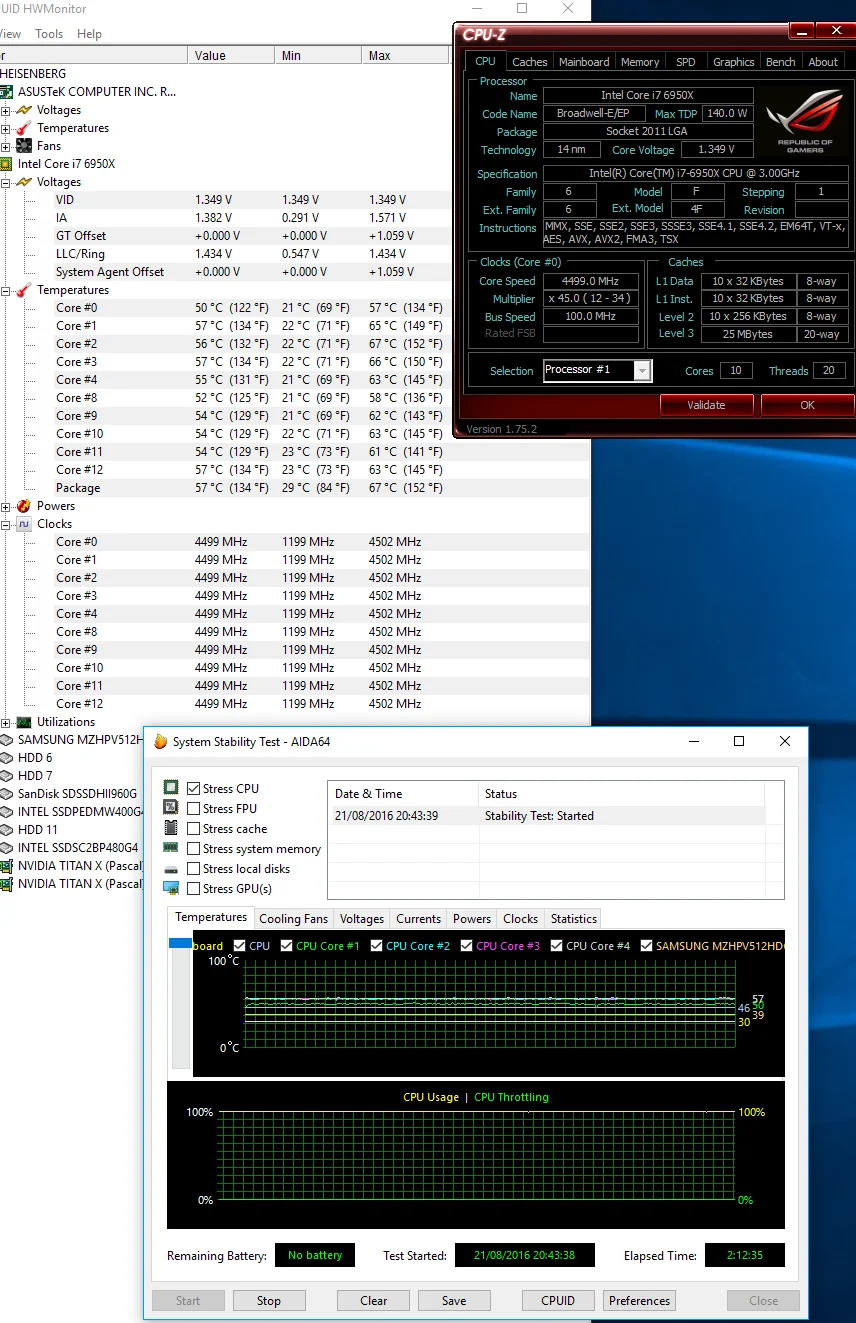The image size is (856, 1323).
Task: Toggle the CPU Core #1 graph checkbox
Action: [x=287, y=946]
